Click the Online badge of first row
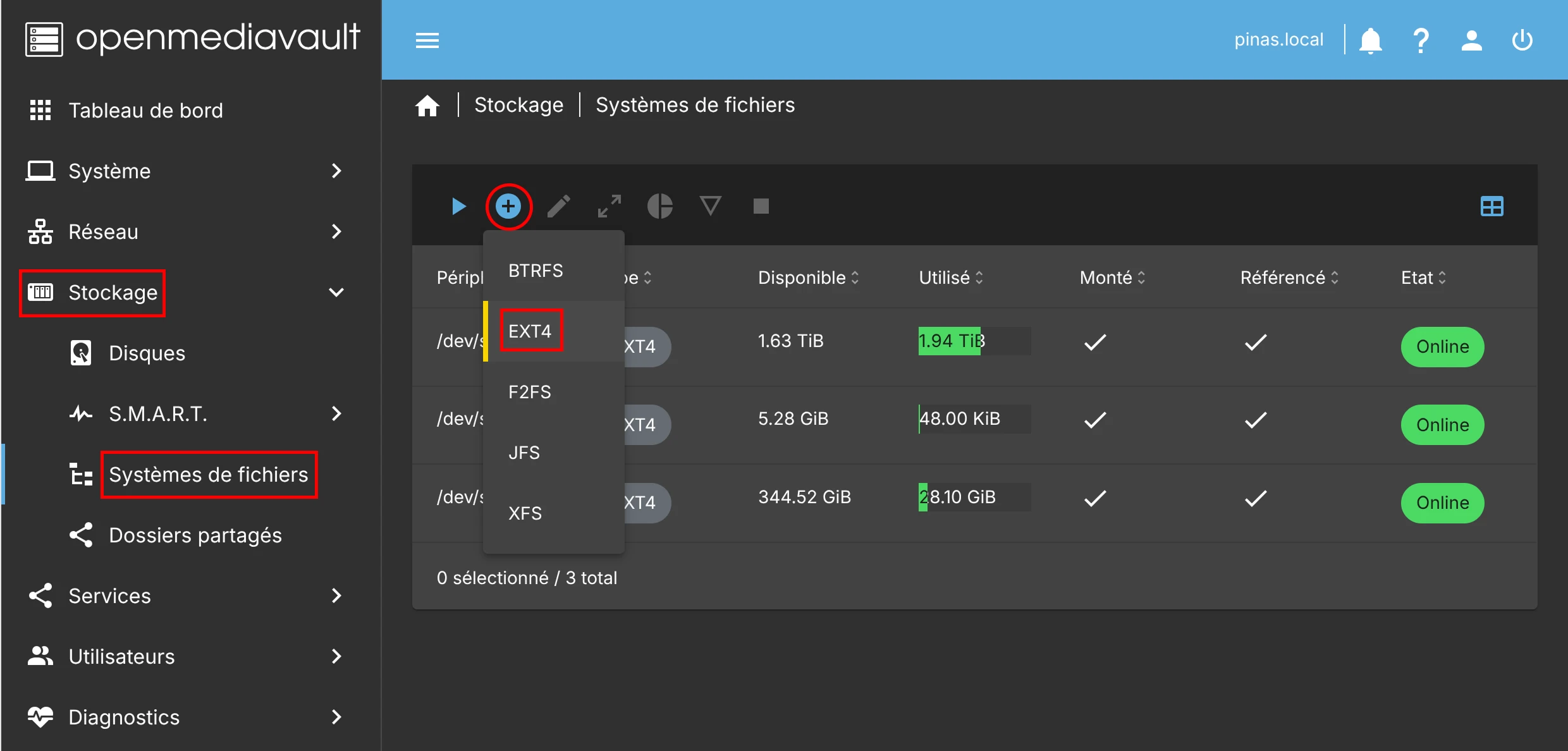The width and height of the screenshot is (1568, 751). (1442, 346)
